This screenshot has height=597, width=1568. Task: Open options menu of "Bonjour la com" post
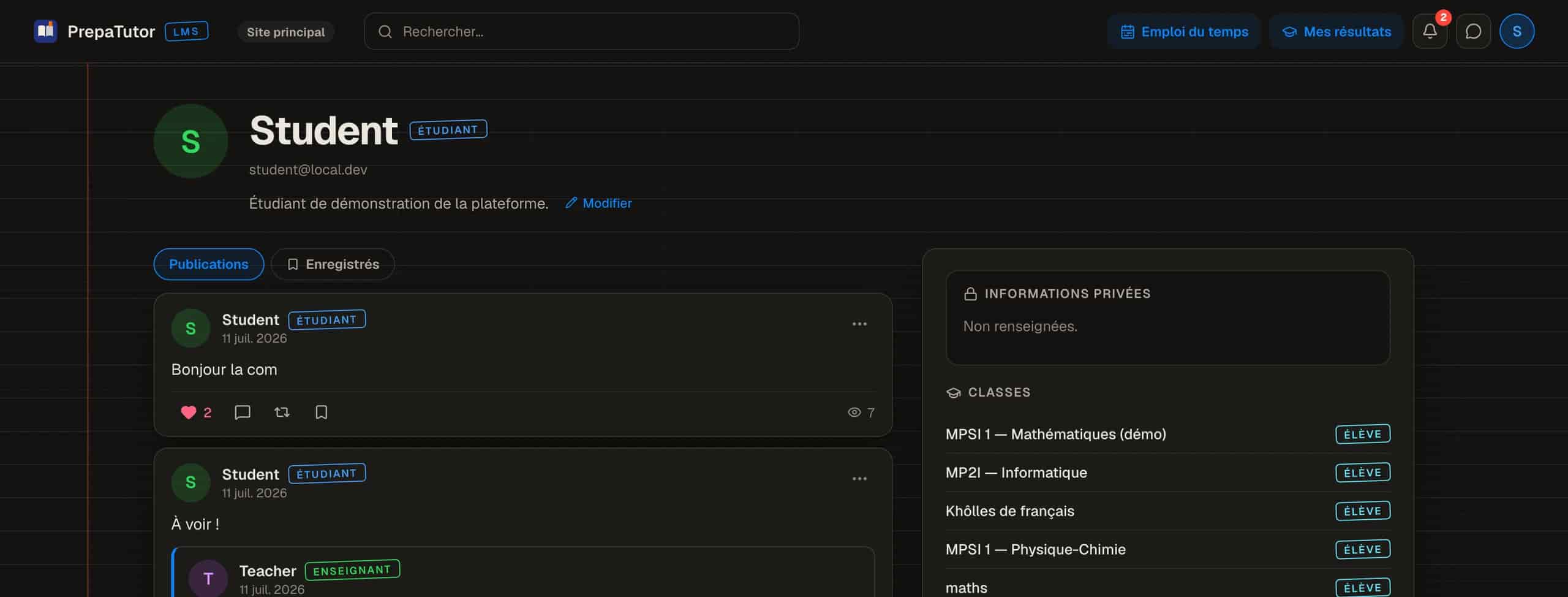859,324
